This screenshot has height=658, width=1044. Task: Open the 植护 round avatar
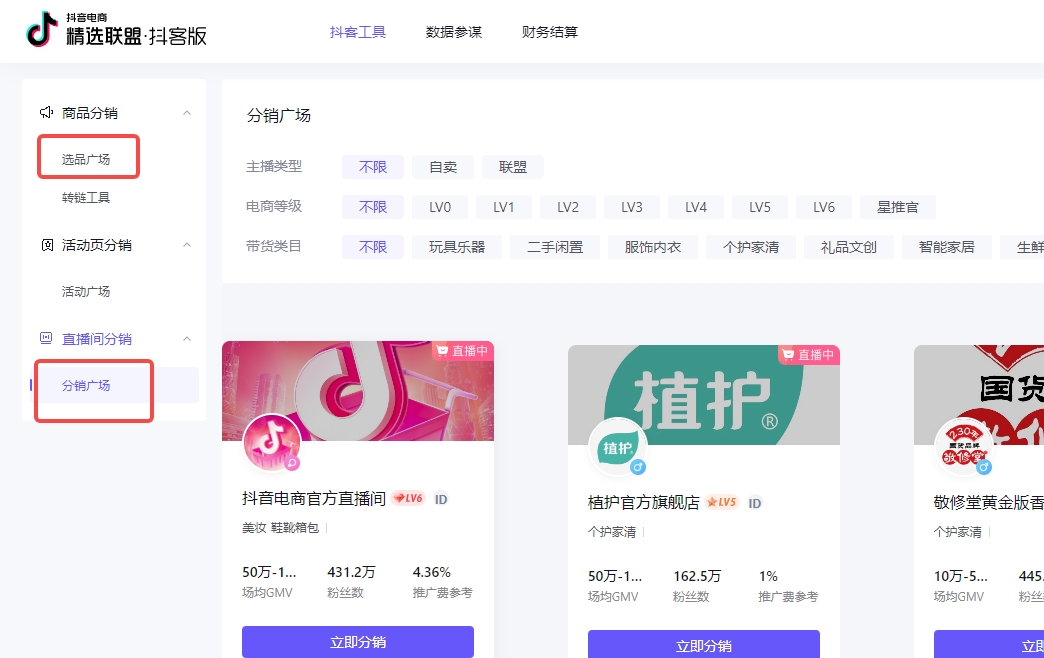coord(617,446)
